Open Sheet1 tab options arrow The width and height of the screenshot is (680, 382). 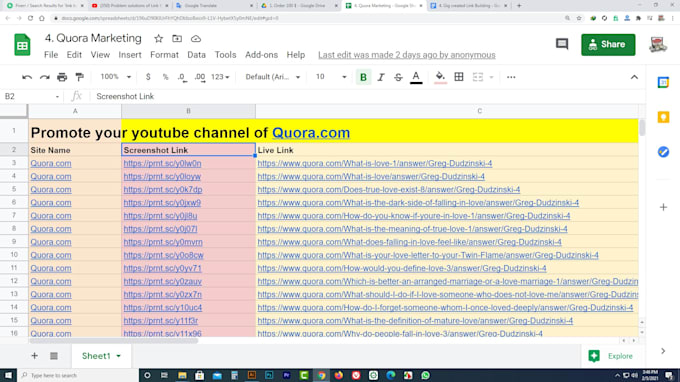(x=118, y=356)
